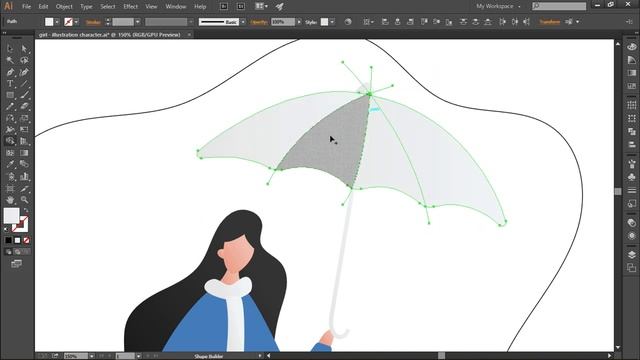This screenshot has width=640, height=360.
Task: Open the Brush Definition dropdown showing Basic
Action: [243, 22]
